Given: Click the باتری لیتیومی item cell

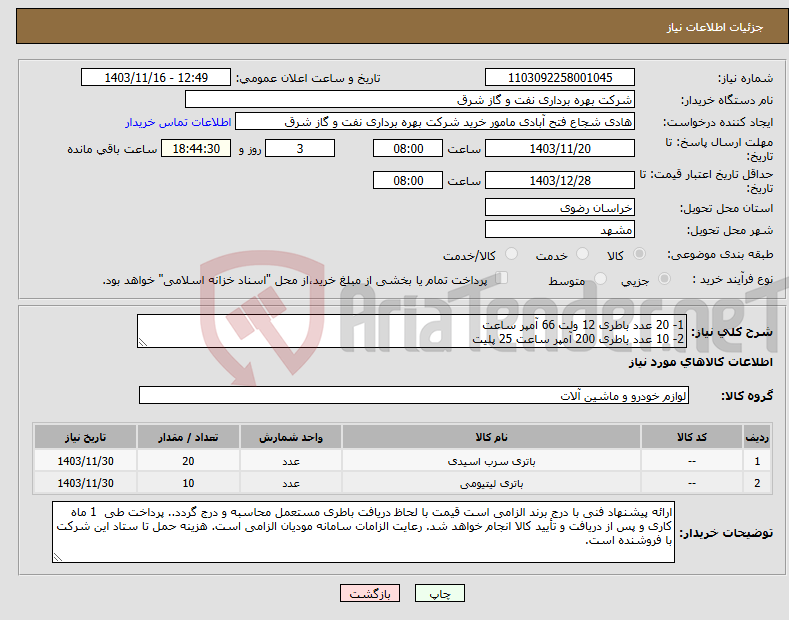Looking at the screenshot, I should click(491, 483).
